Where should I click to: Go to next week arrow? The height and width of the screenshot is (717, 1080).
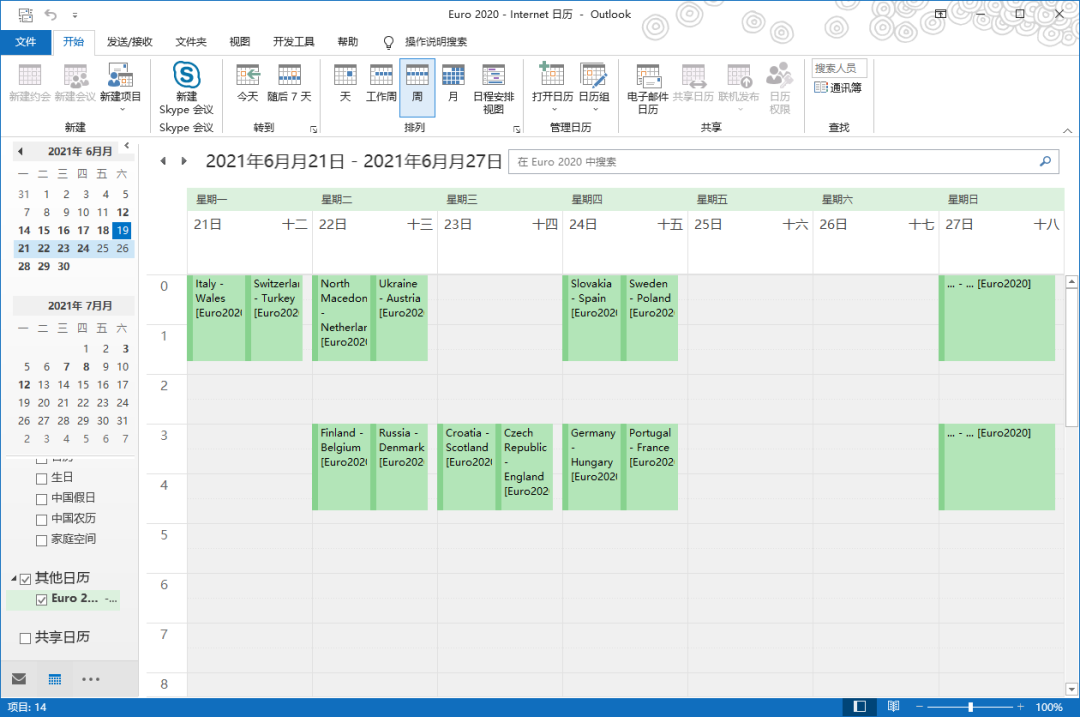[184, 161]
